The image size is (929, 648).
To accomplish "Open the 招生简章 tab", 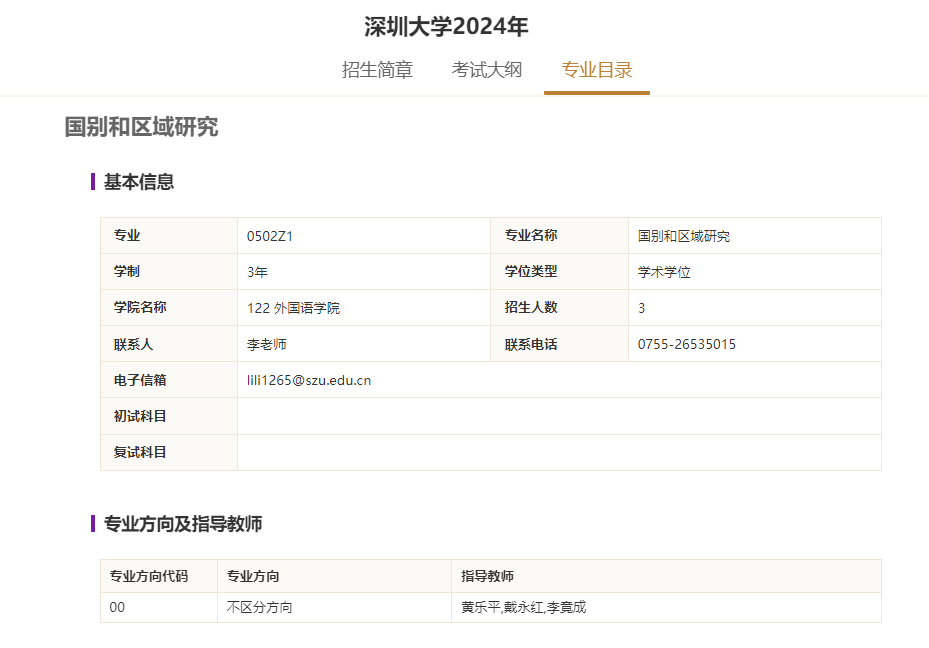I will click(377, 70).
